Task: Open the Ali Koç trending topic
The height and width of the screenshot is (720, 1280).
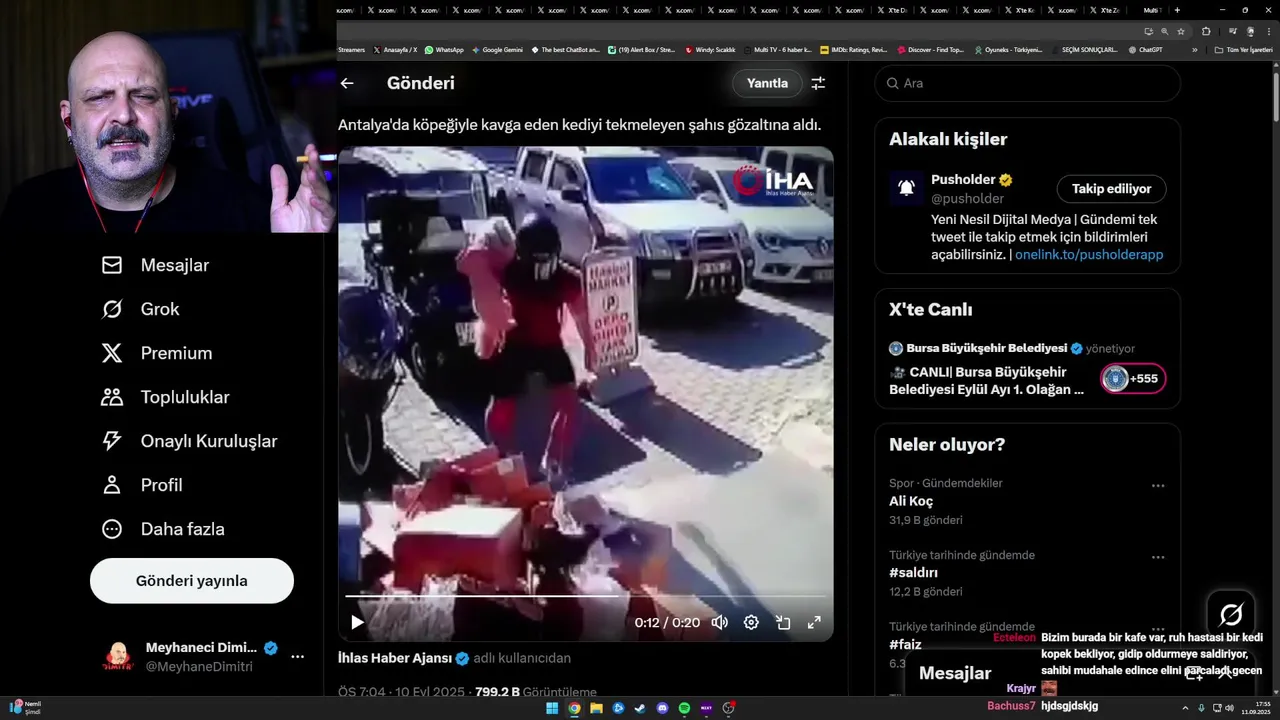Action: [911, 501]
